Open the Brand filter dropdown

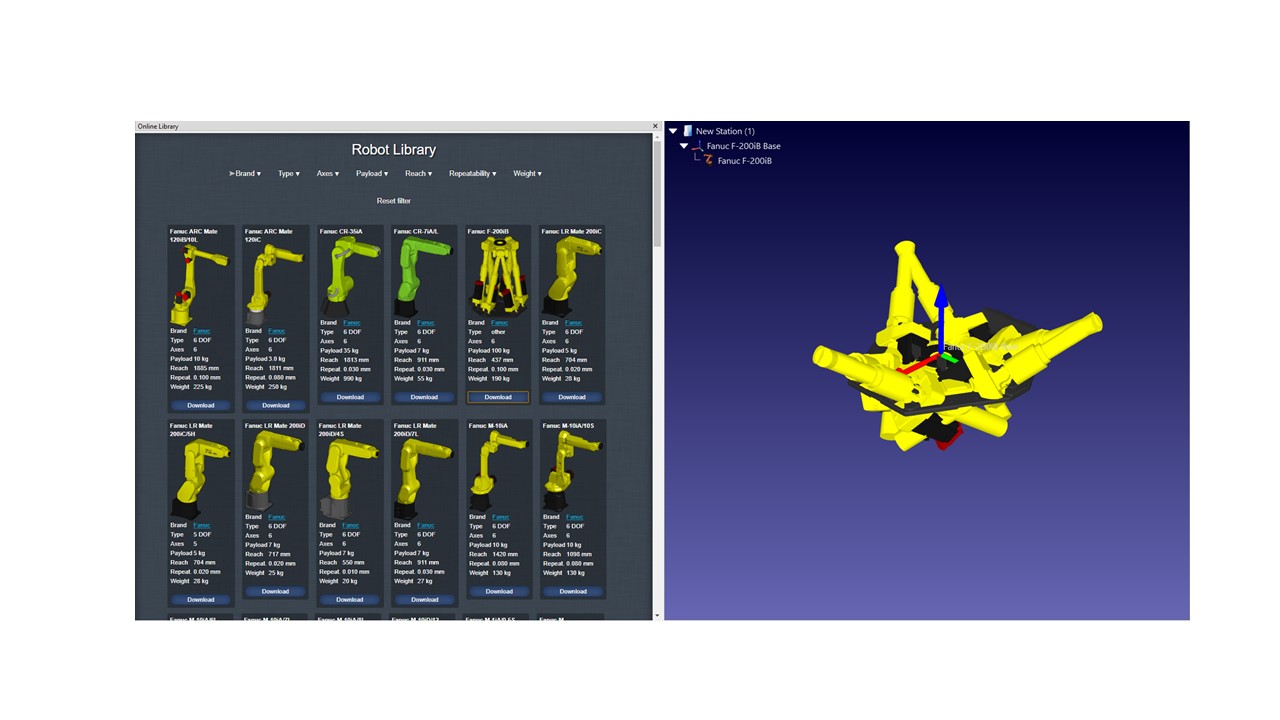[x=245, y=173]
